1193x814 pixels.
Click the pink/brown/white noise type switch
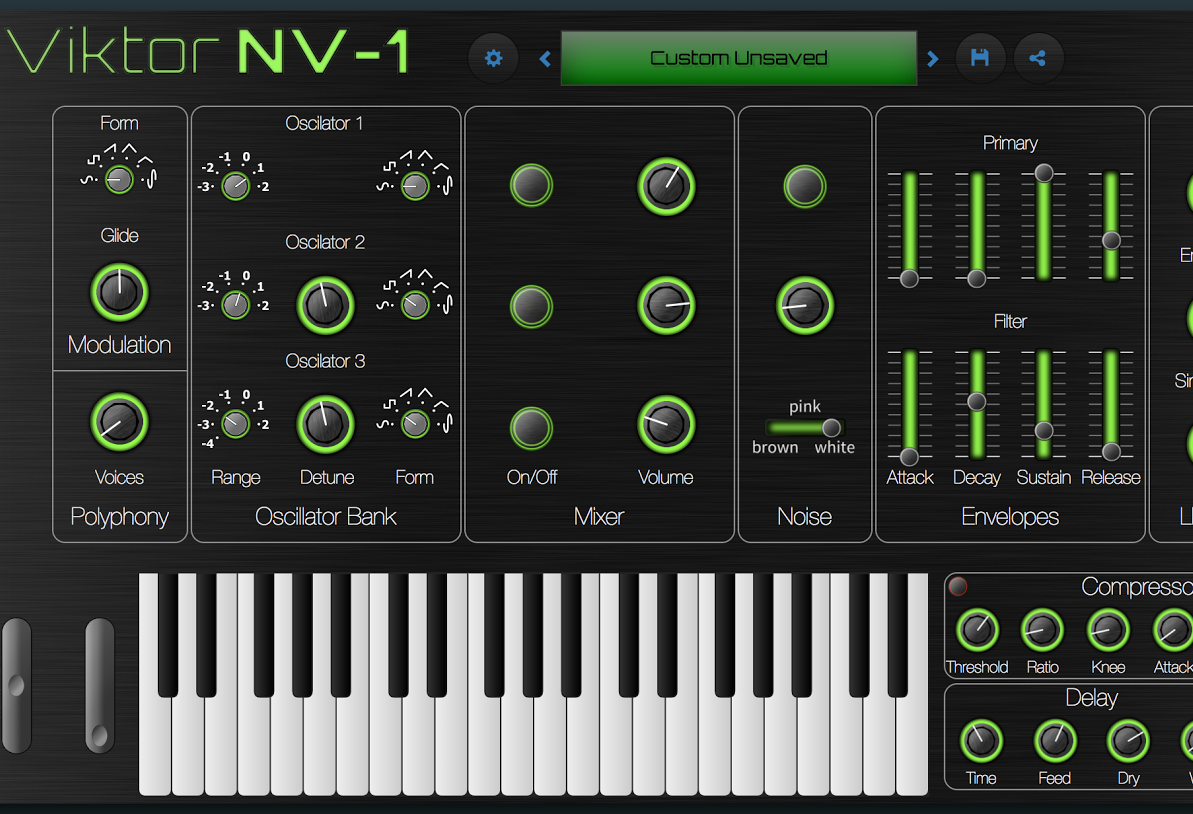tap(805, 428)
